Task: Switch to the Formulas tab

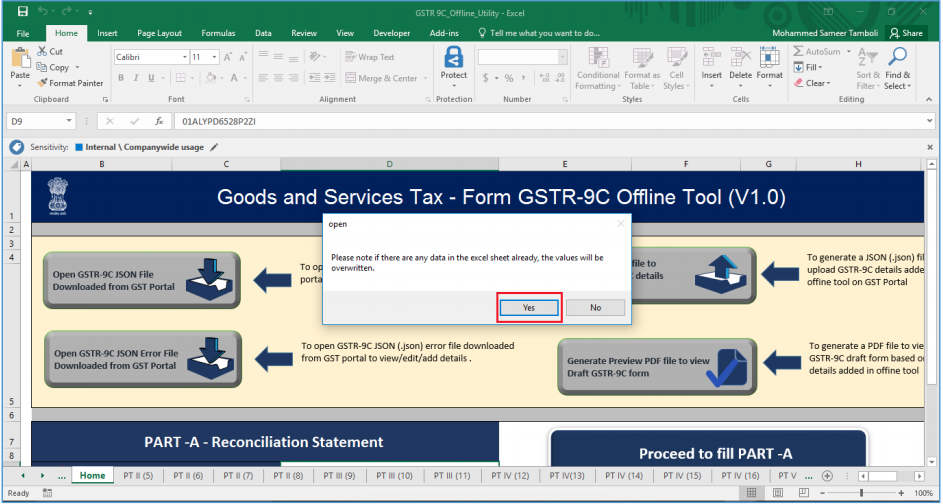Action: click(218, 33)
